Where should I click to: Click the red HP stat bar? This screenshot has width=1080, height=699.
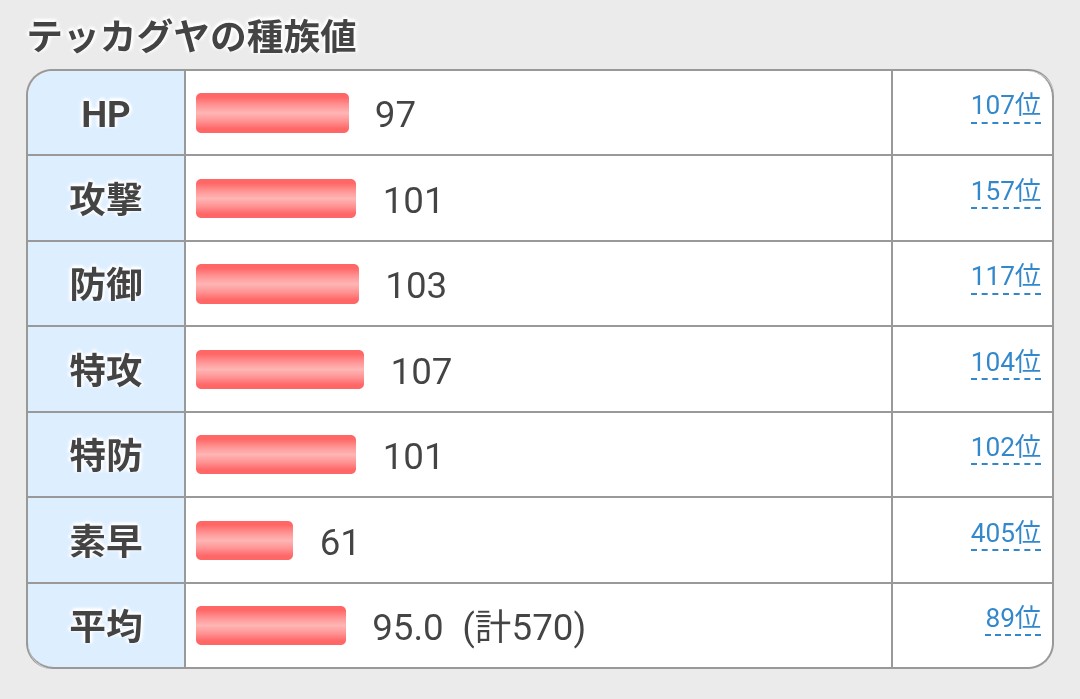[272, 113]
